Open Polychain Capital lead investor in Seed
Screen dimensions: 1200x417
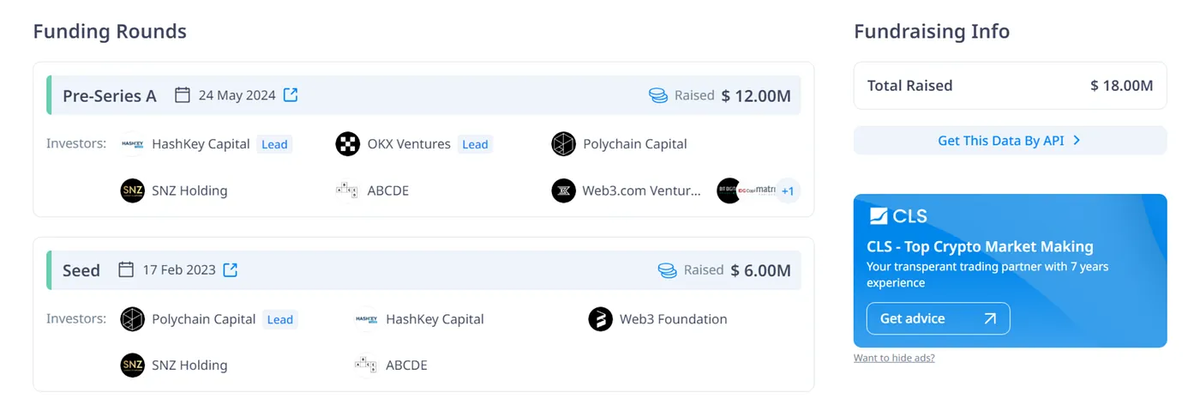coord(203,320)
